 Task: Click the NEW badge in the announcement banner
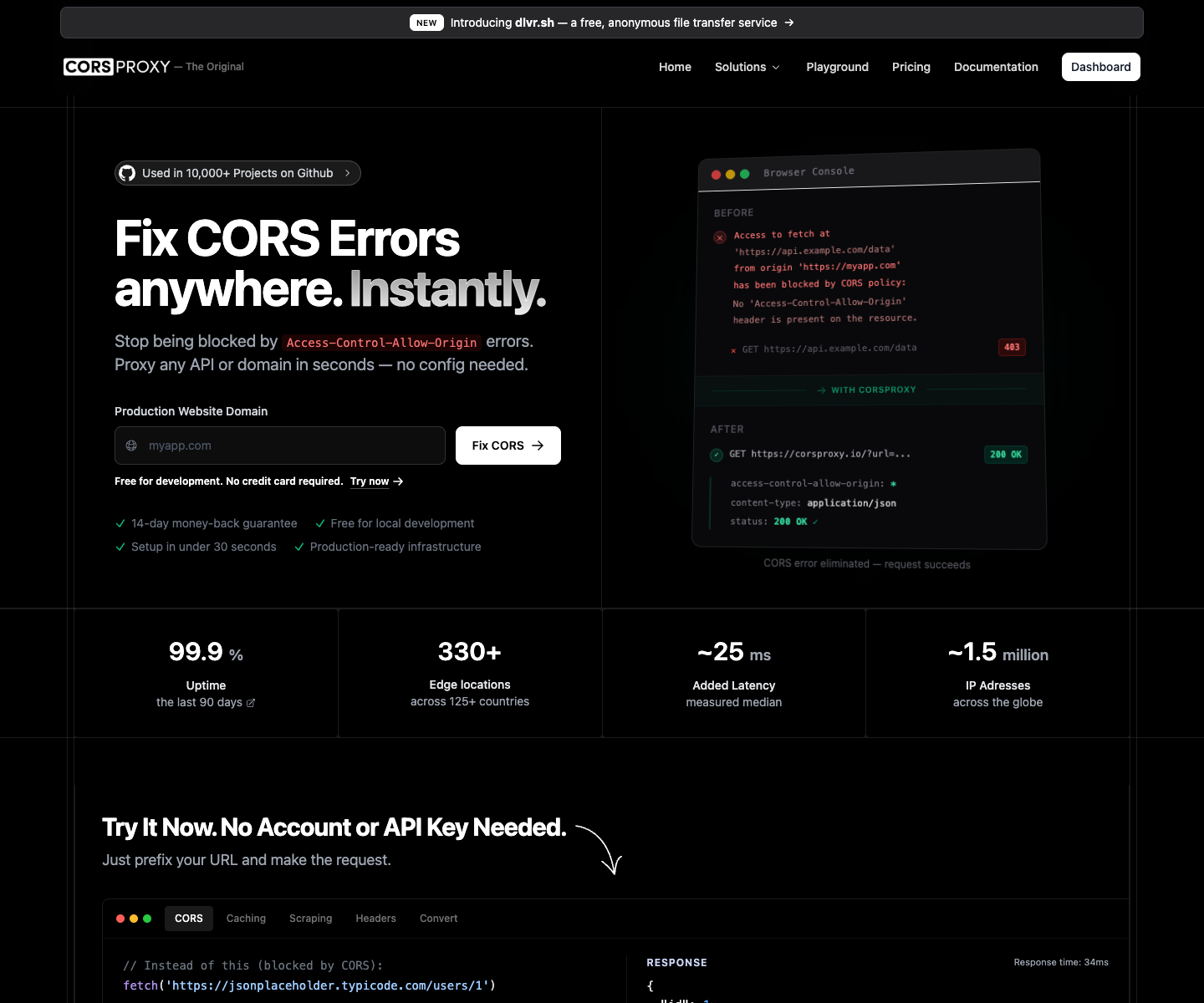[x=426, y=23]
